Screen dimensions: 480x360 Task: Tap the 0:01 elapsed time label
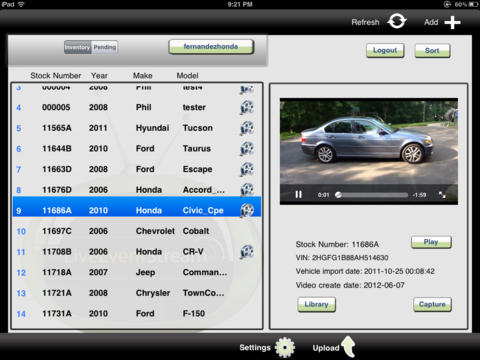[x=323, y=195]
